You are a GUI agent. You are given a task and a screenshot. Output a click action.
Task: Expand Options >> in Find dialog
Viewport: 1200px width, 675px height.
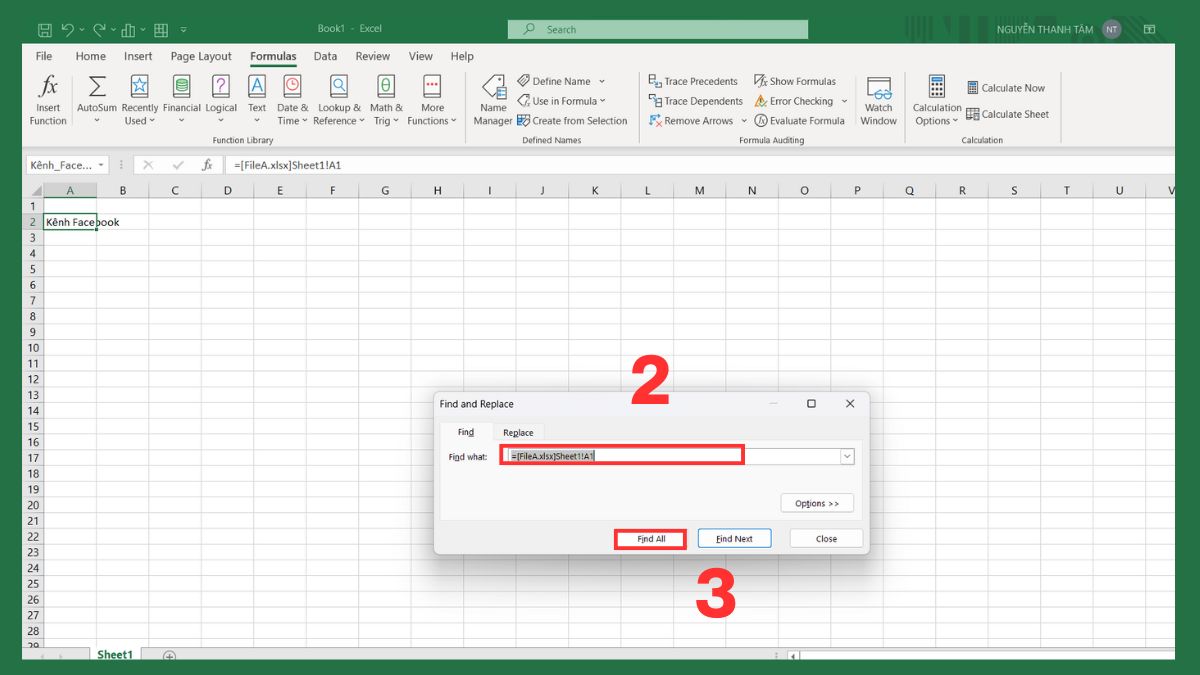817,503
